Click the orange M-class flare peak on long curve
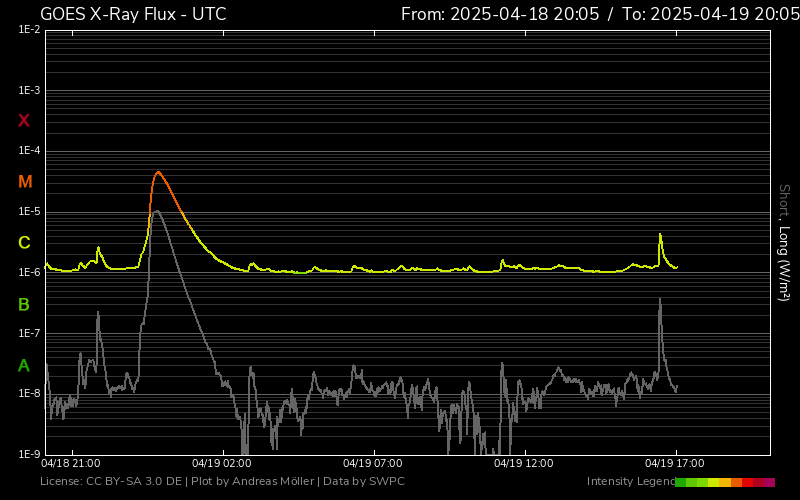The height and width of the screenshot is (500, 800). 158,172
